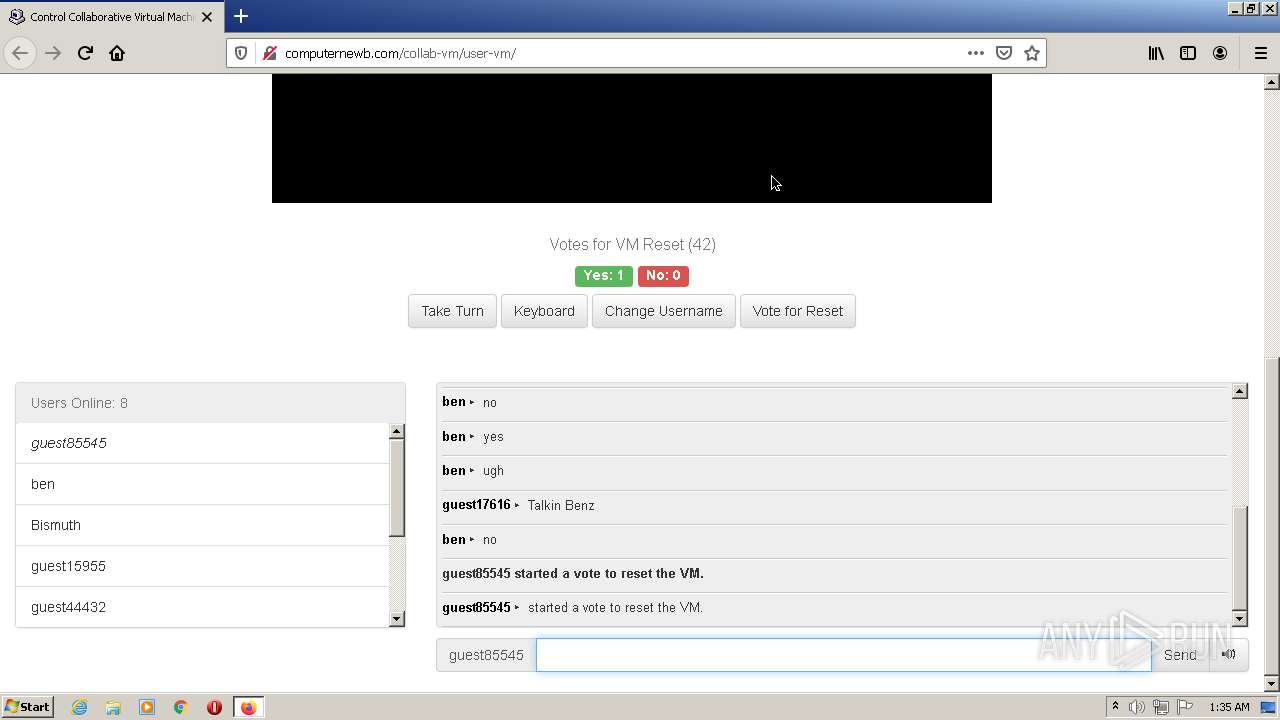Bookmark this page with the star
Image resolution: width=1280 pixels, height=720 pixels.
click(x=1032, y=53)
